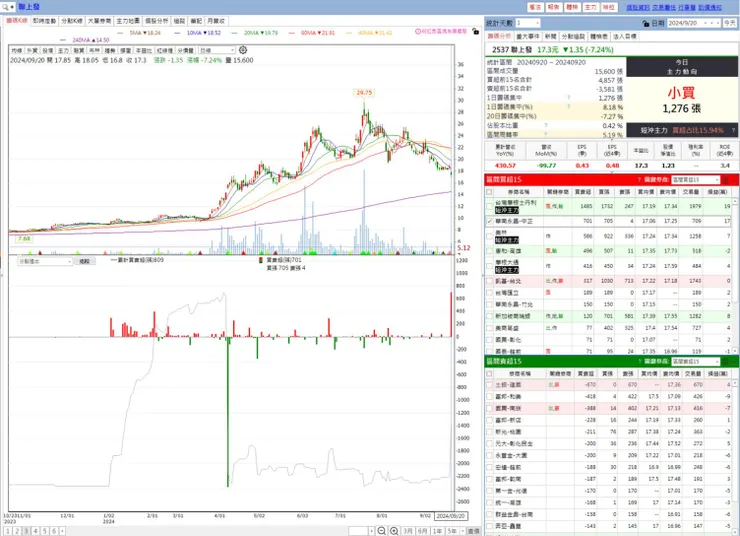Check the sell row with -418 net sell
Screen dimensions: 740x536
coord(490,396)
